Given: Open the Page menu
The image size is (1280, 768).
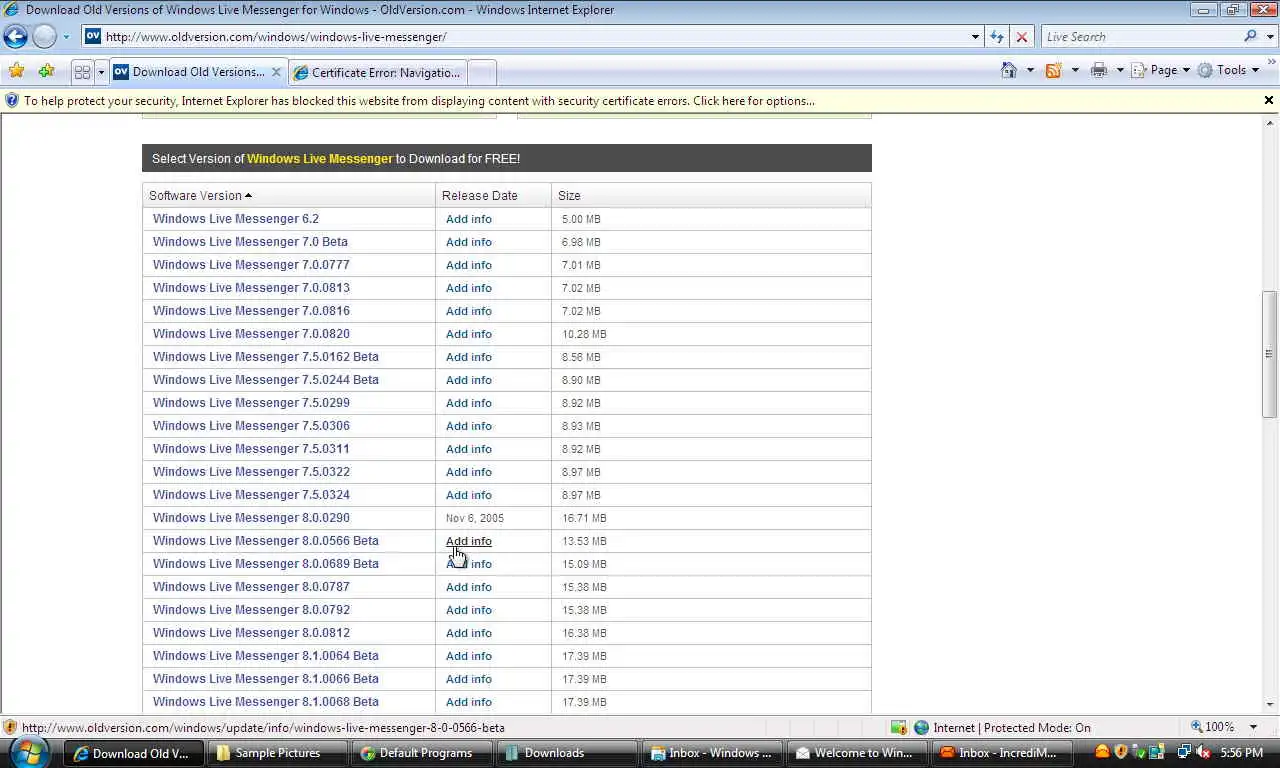Looking at the screenshot, I should tap(1161, 70).
